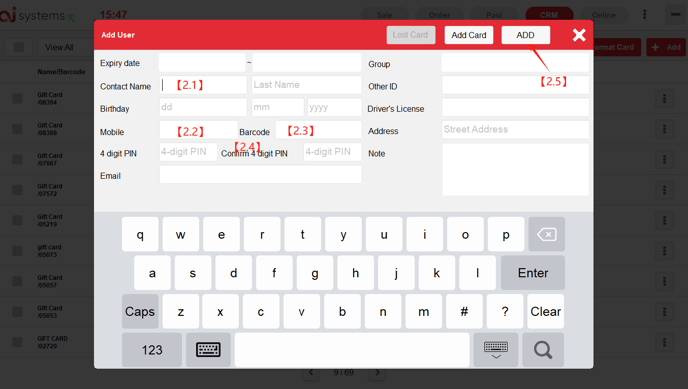Viewport: 688px width, 389px height.
Task: Click the Barcode input field
Action: 318,130
